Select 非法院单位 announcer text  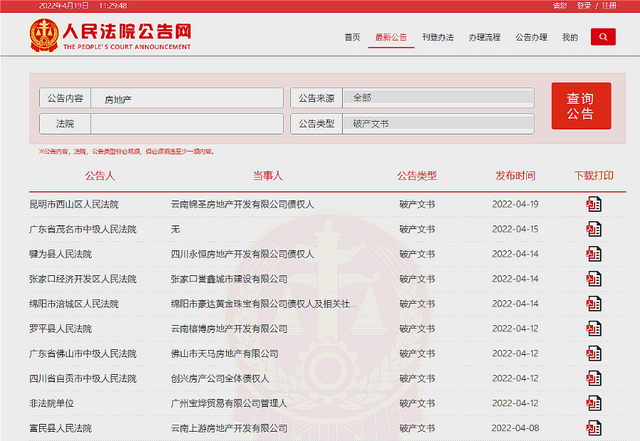(x=51, y=403)
